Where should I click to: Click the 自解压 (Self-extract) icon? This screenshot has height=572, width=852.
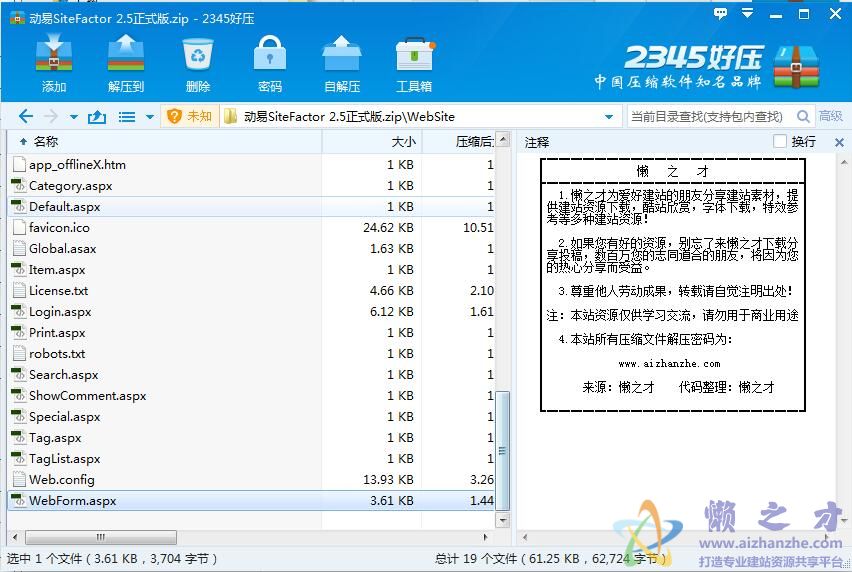[x=342, y=62]
